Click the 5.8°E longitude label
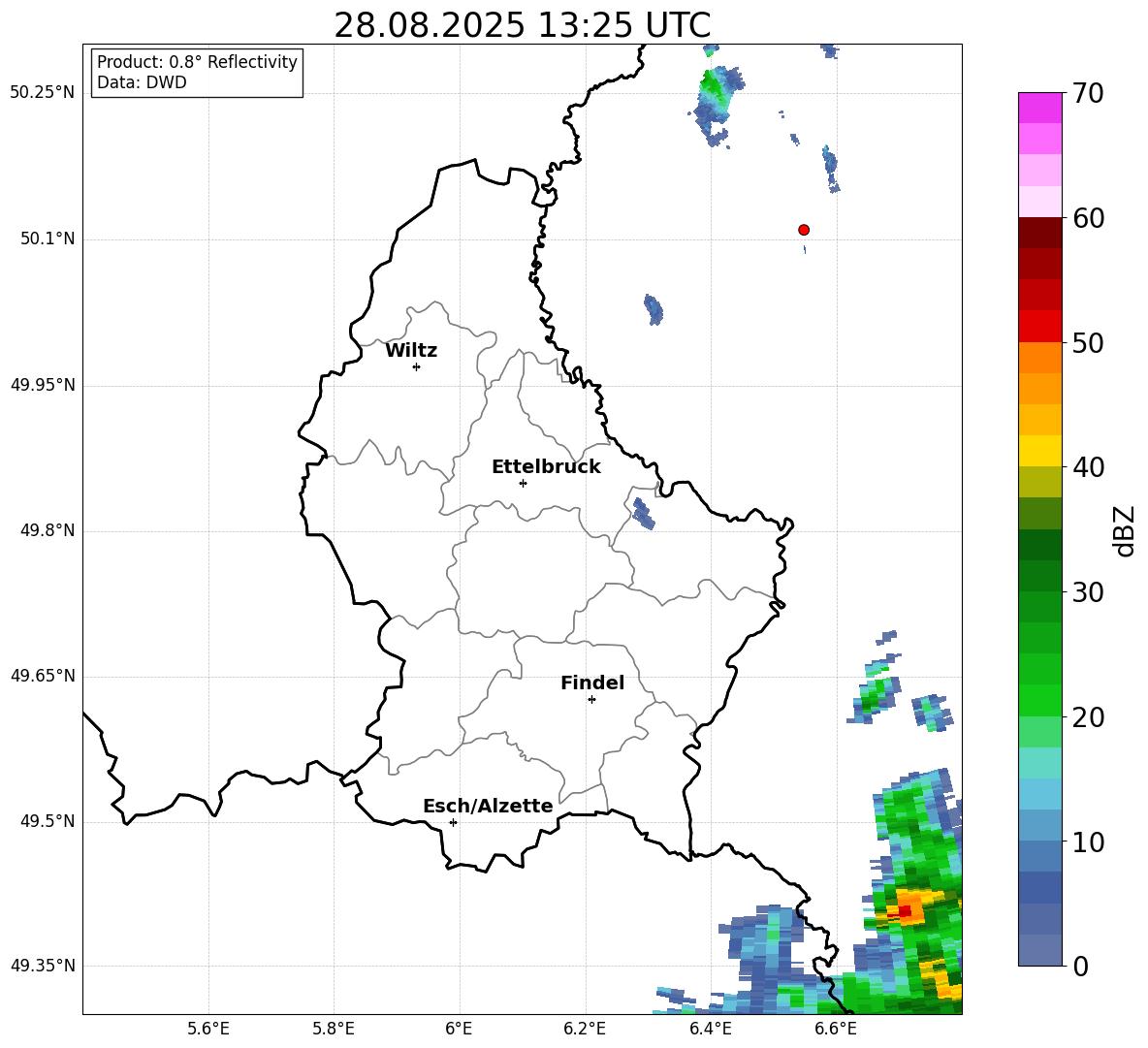This screenshot has width=1148, height=1048. tap(334, 1029)
